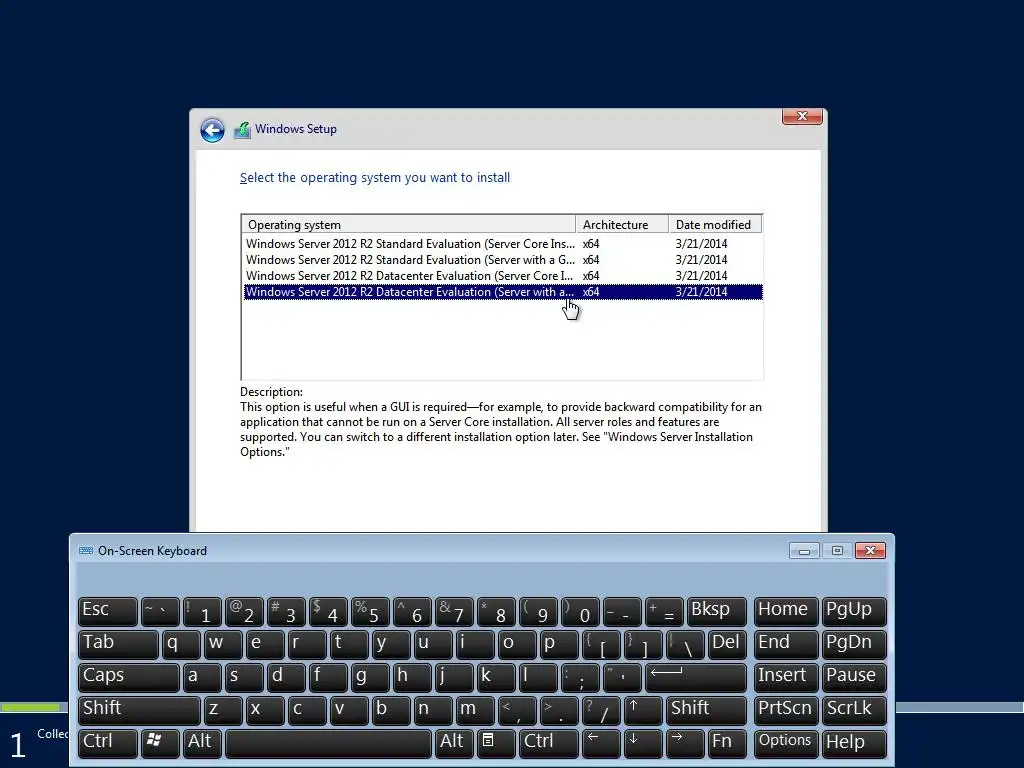The width and height of the screenshot is (1024, 768).
Task: Tap the PrtScn key
Action: click(786, 710)
